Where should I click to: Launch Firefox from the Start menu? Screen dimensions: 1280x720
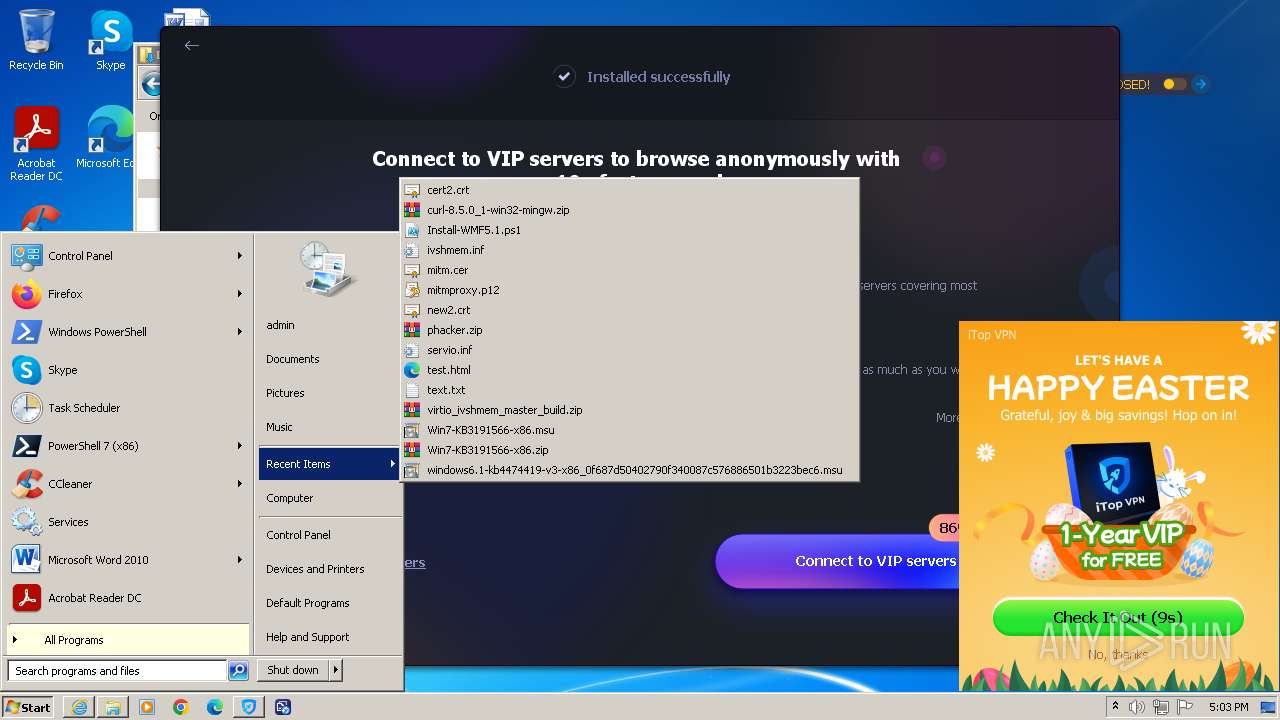127,294
